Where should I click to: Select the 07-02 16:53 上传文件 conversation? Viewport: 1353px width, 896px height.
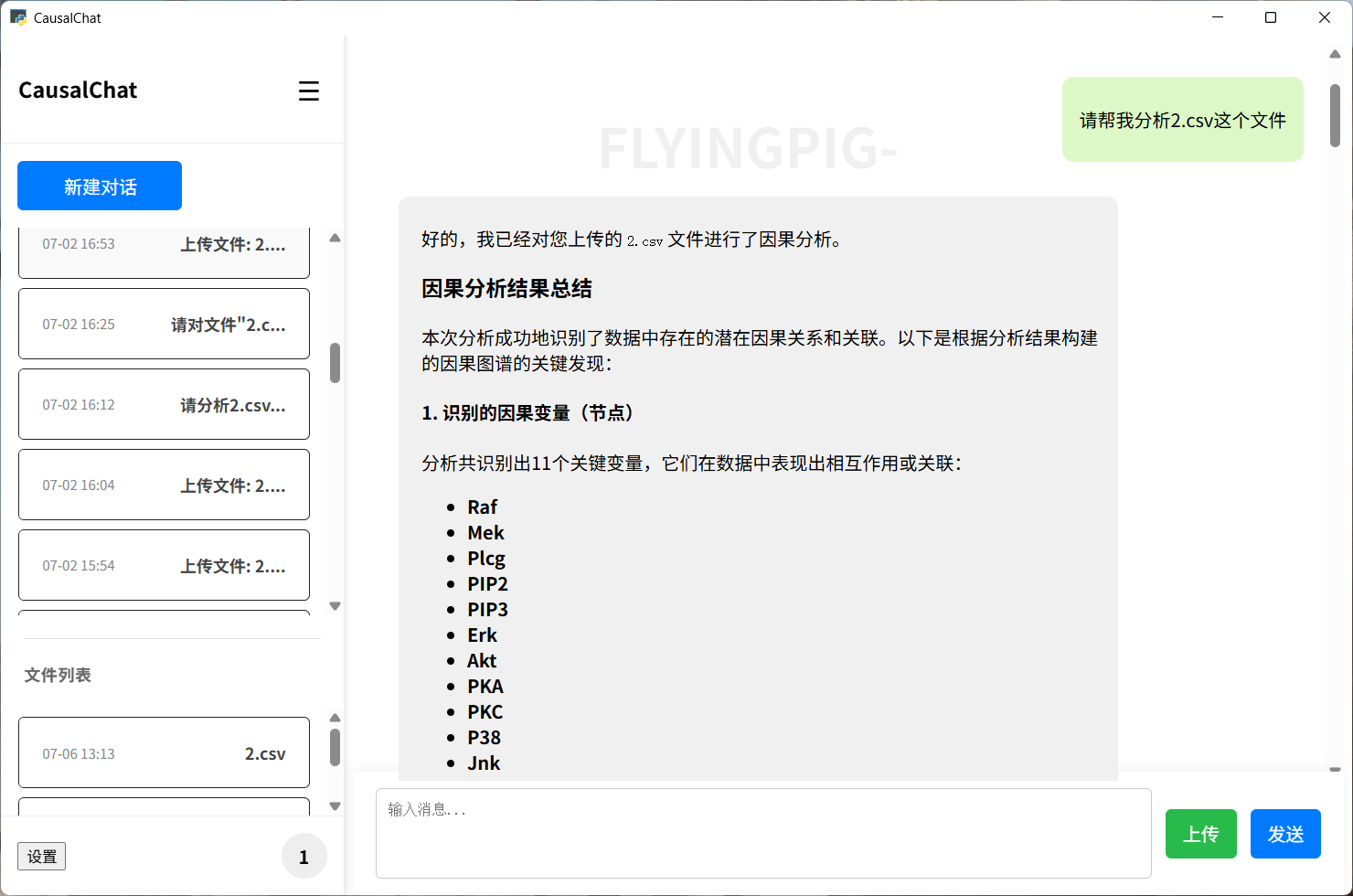[164, 244]
